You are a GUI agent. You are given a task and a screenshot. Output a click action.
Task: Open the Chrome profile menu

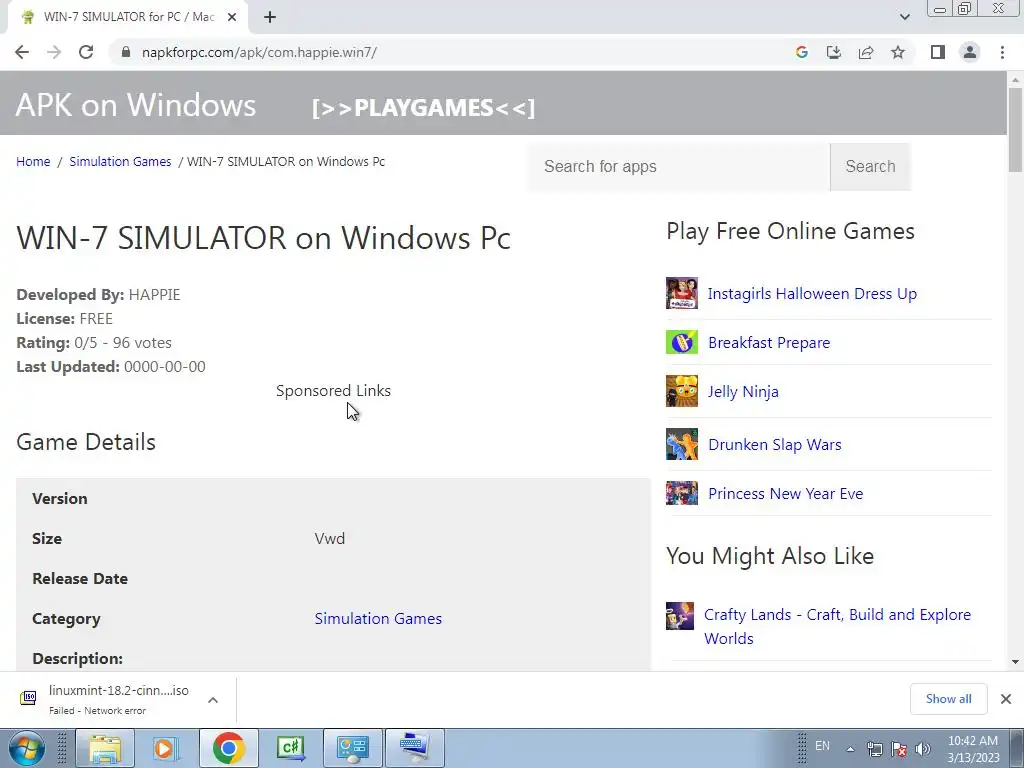point(970,52)
